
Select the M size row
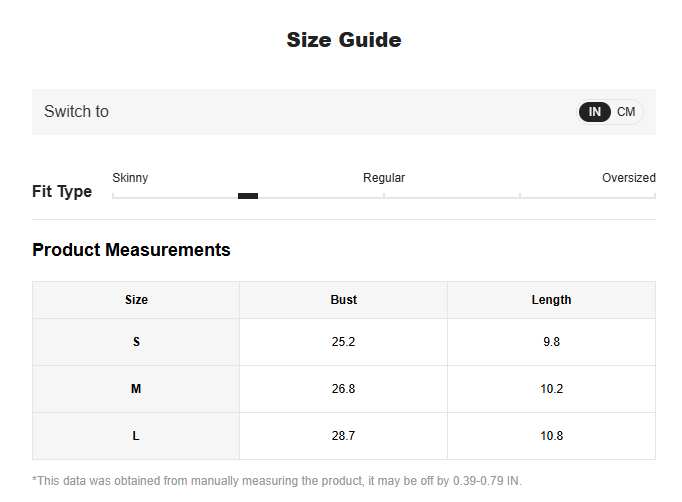[x=344, y=389]
